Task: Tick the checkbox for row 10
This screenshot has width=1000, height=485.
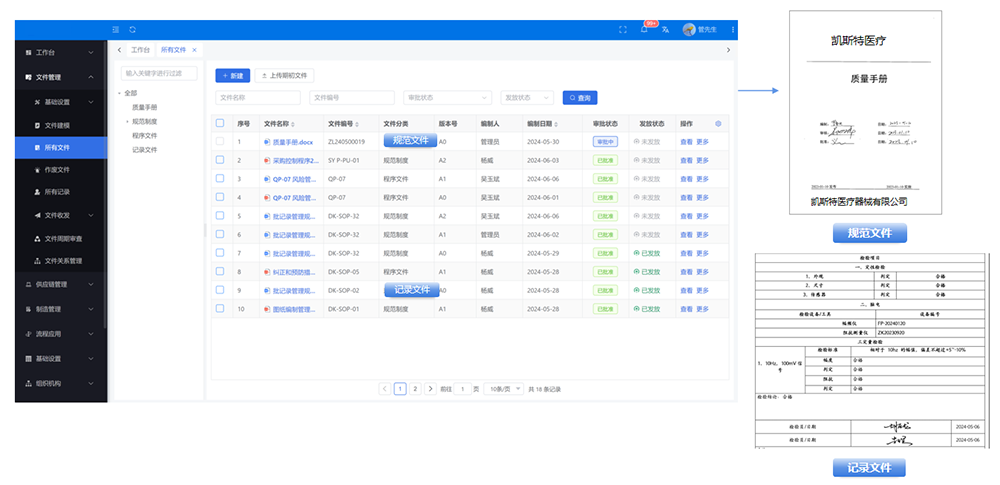Action: 220,309
